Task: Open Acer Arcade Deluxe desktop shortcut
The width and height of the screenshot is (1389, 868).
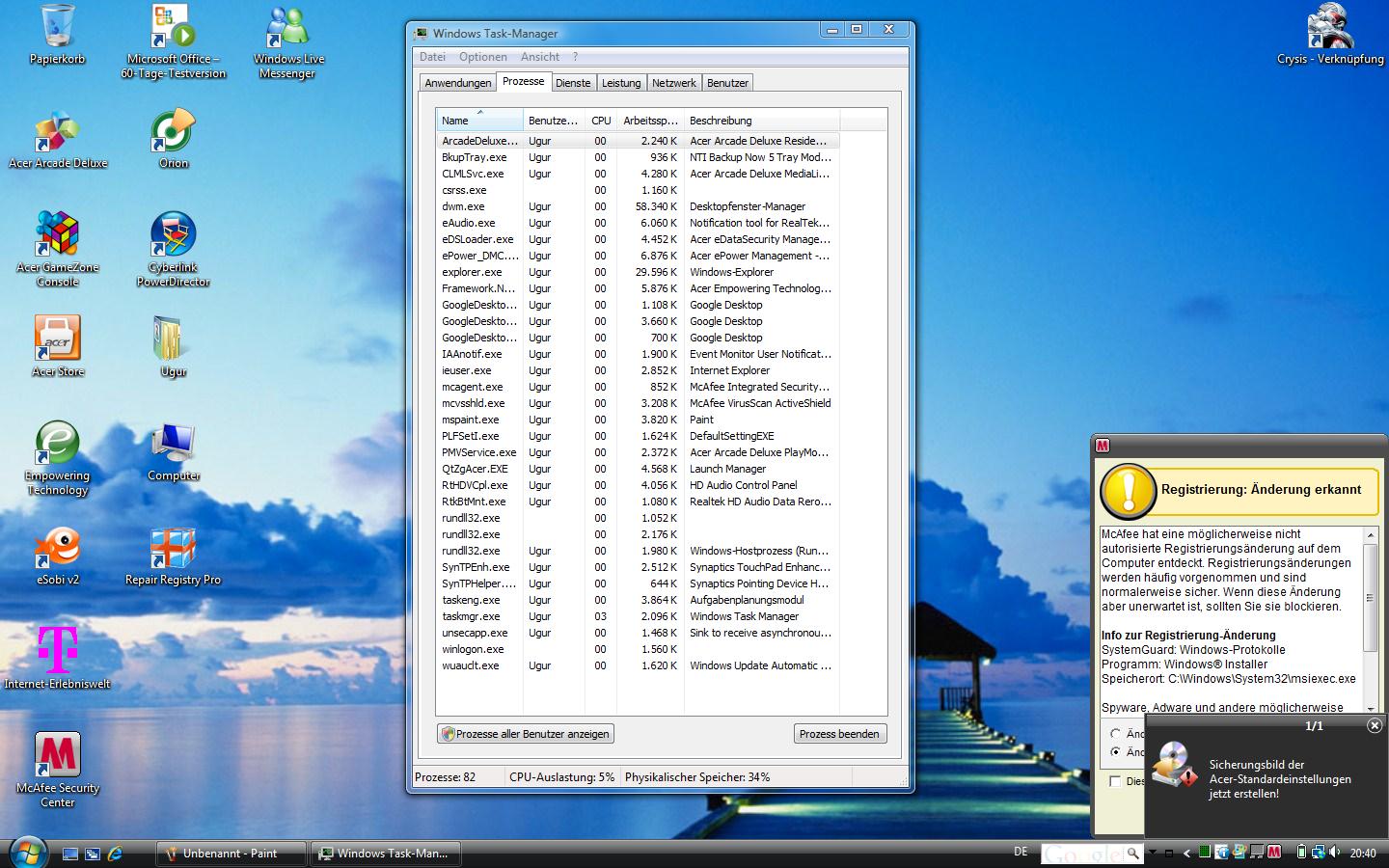Action: coord(57,140)
